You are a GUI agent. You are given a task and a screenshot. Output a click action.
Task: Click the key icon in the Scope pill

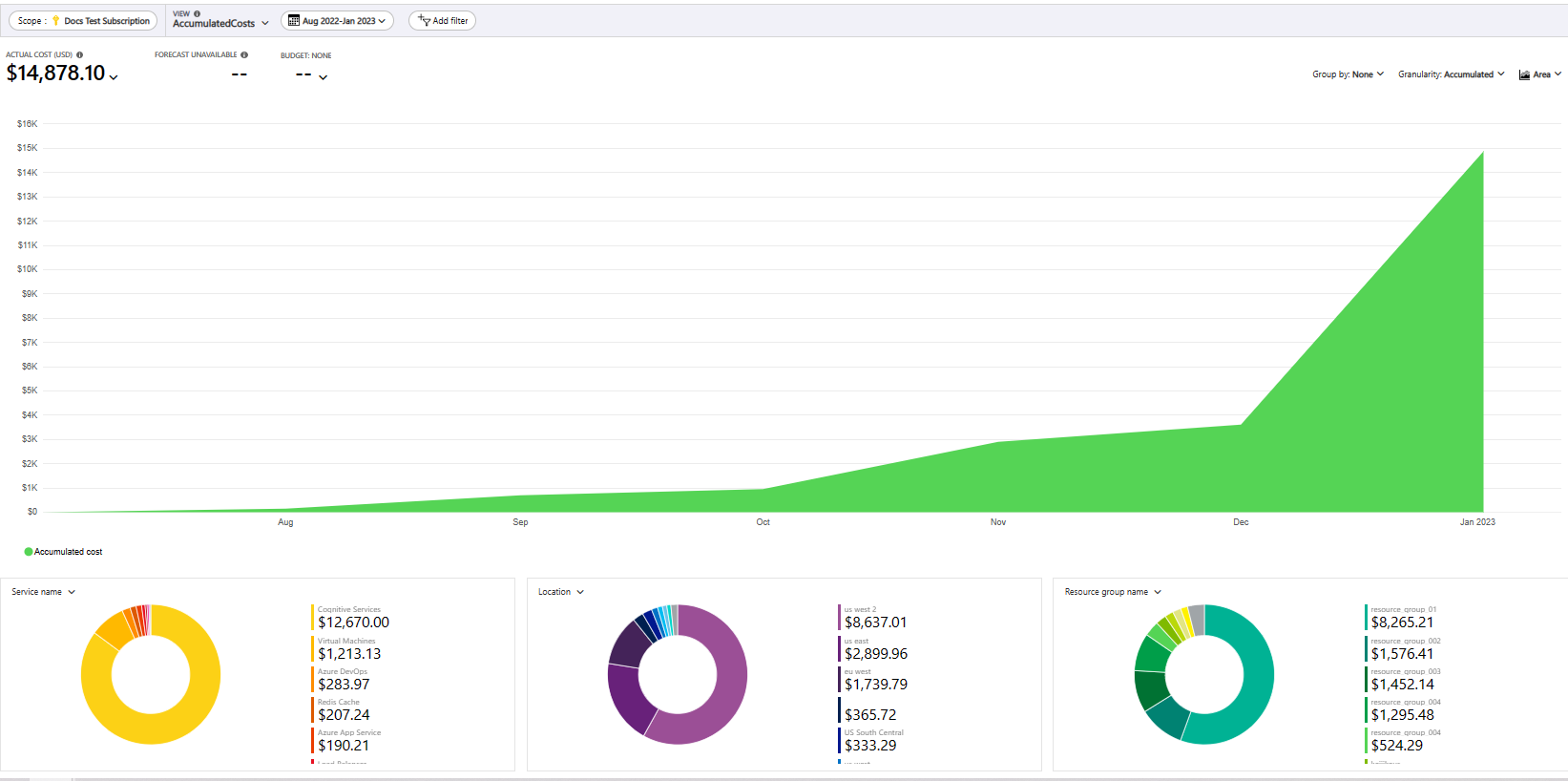click(x=56, y=21)
